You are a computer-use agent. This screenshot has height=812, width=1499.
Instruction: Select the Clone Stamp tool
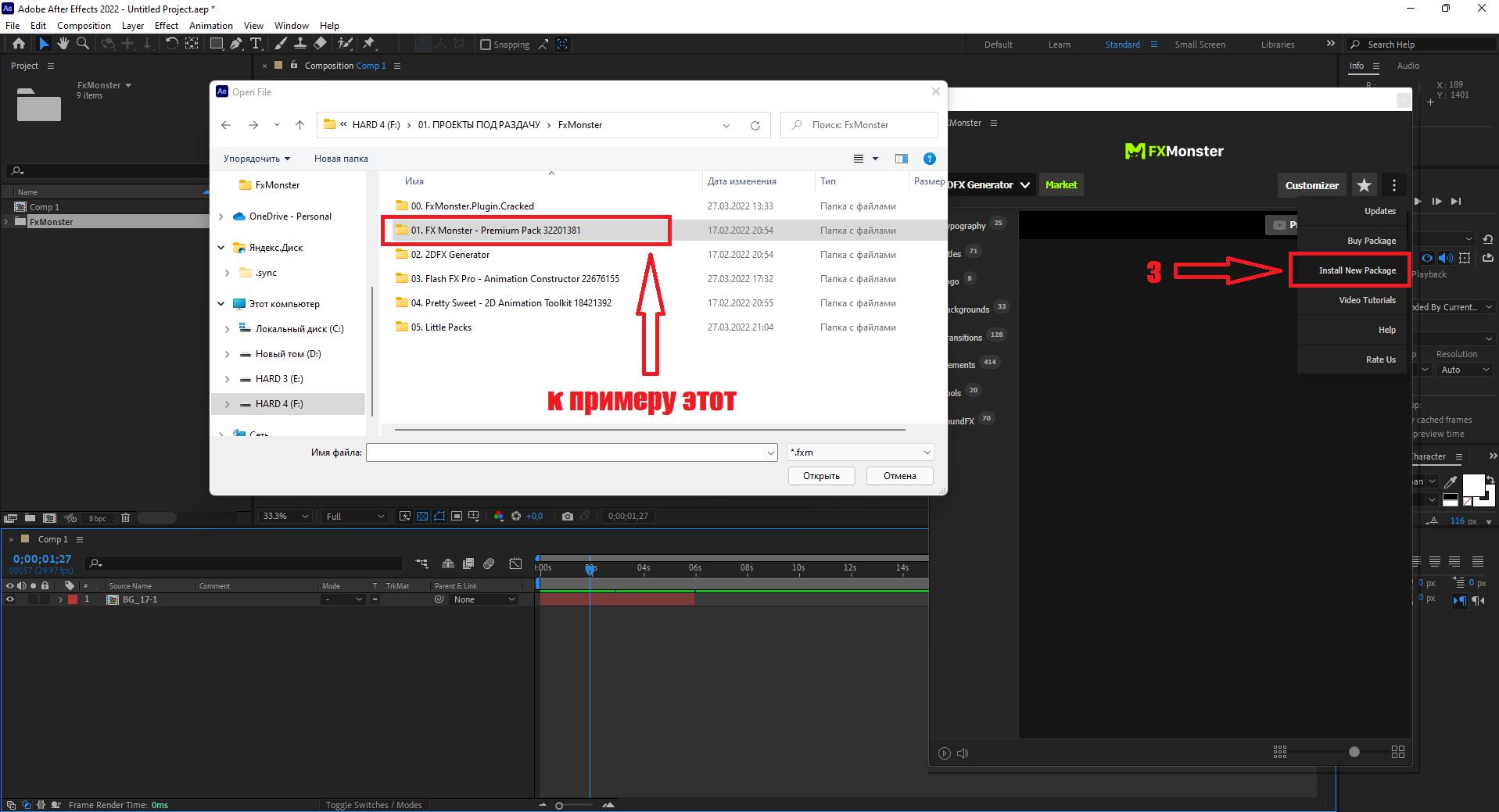[x=299, y=44]
